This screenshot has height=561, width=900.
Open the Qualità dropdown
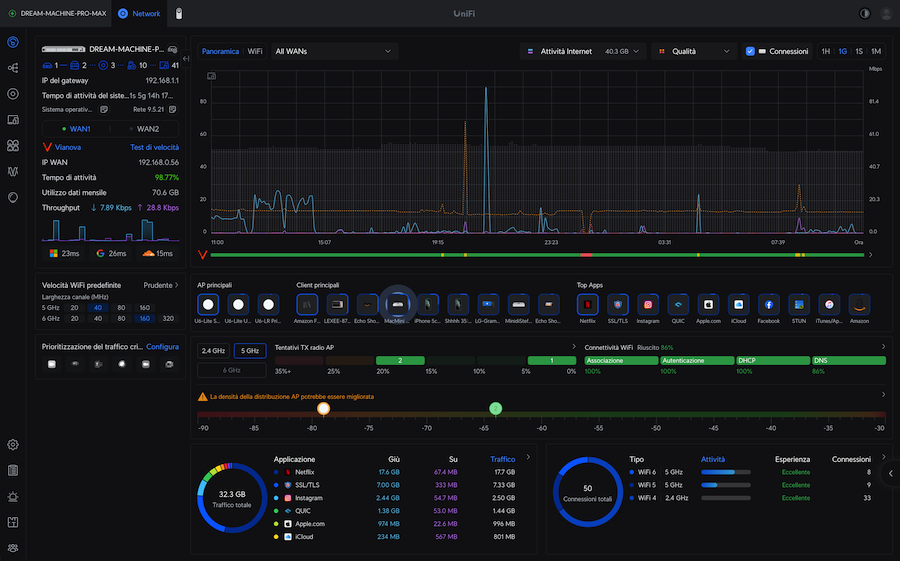point(693,51)
